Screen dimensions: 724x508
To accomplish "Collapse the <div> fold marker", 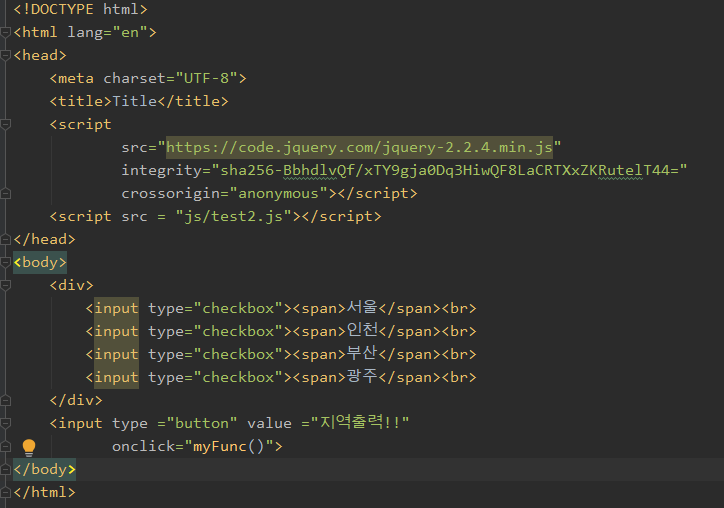I will (5, 285).
